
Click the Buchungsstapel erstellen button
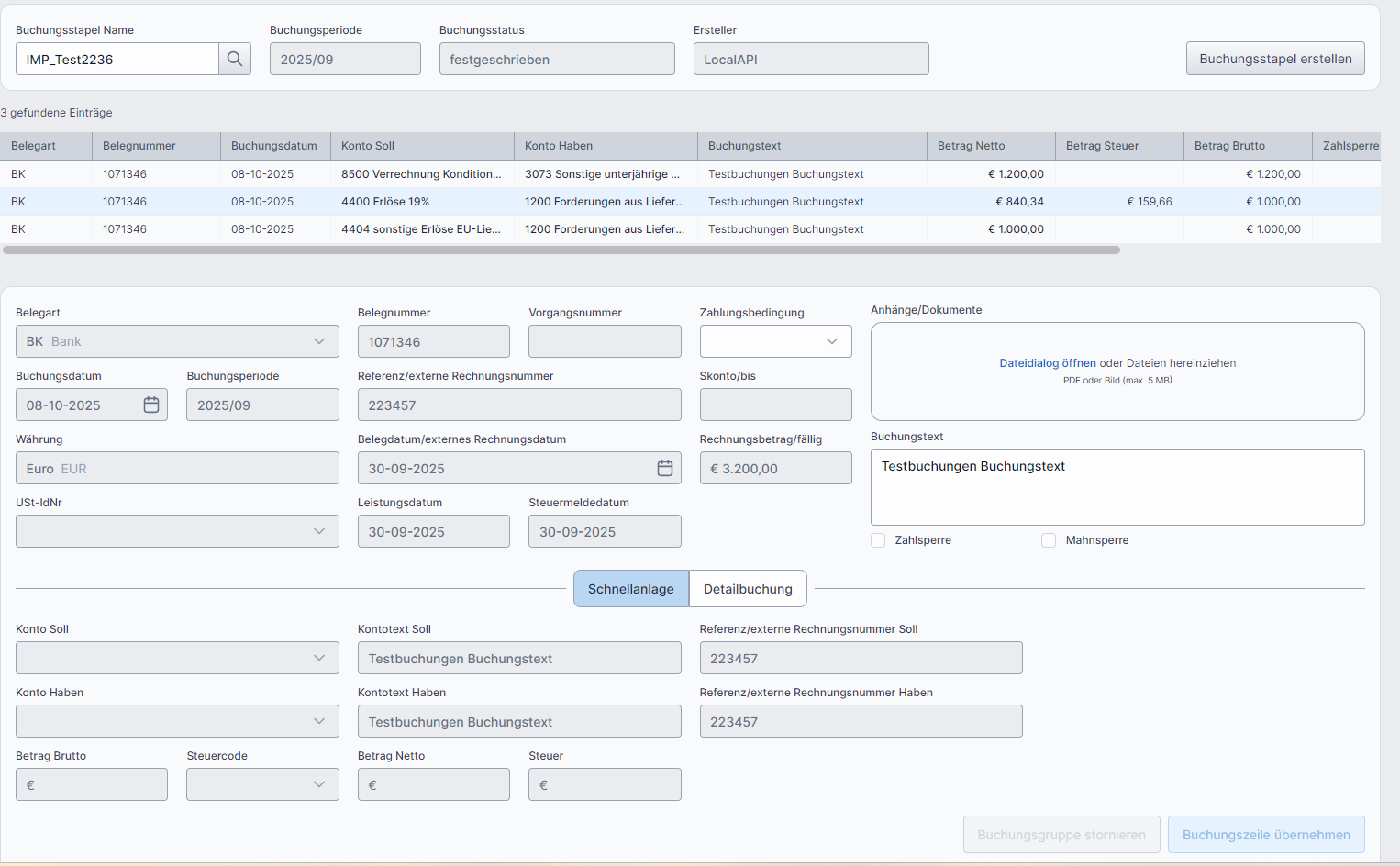(1275, 59)
